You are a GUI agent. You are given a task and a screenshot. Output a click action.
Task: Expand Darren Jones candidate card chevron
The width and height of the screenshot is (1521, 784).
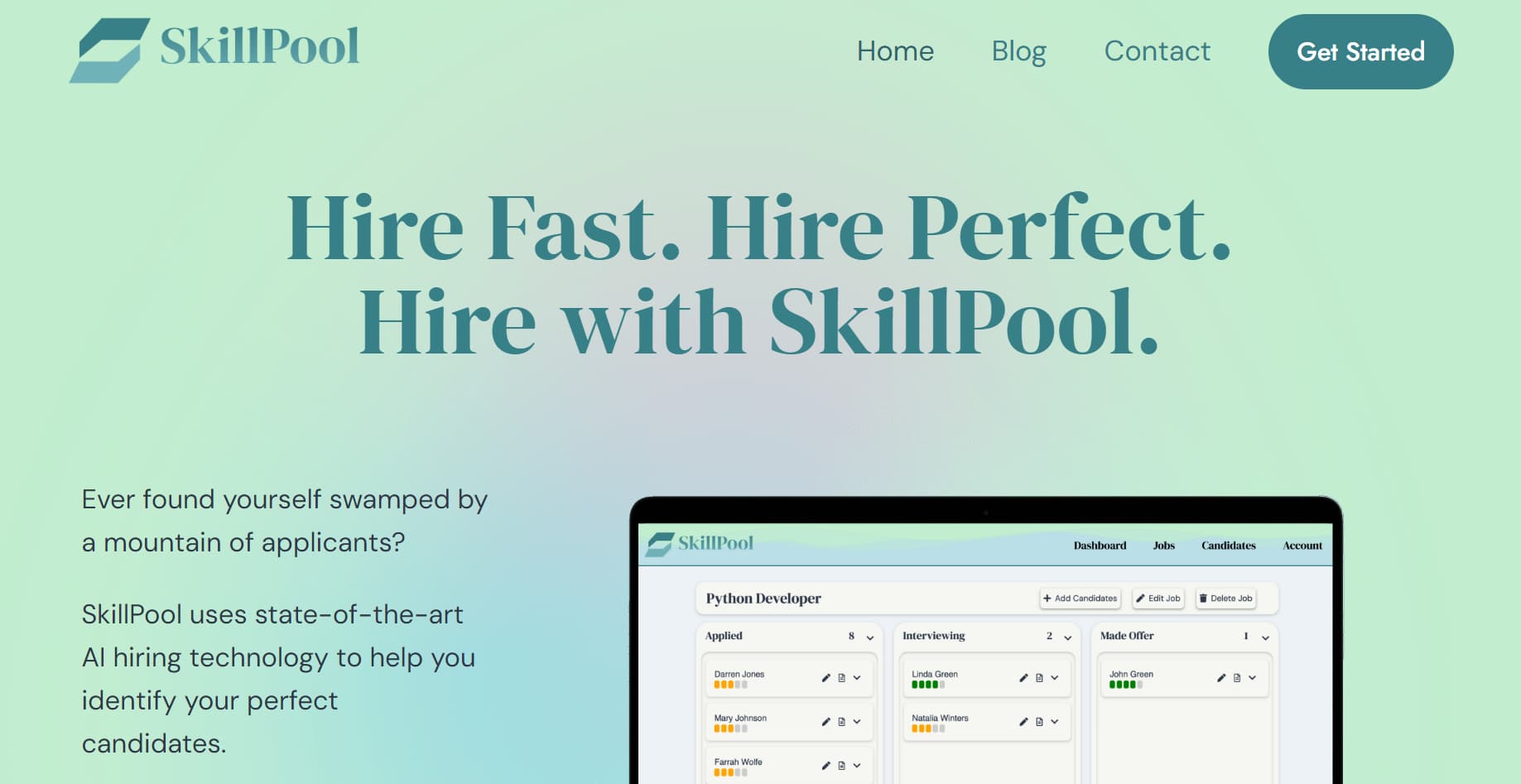[x=857, y=678]
